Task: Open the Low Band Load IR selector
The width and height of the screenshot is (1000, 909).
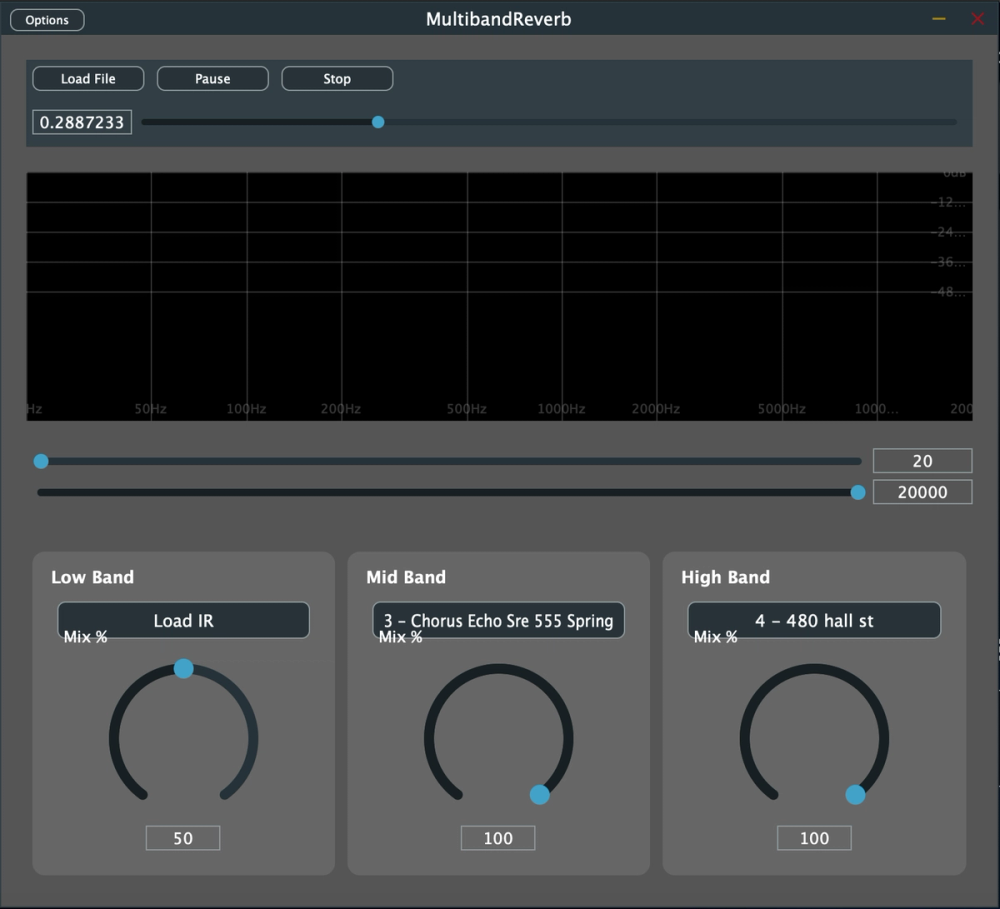Action: click(x=183, y=620)
